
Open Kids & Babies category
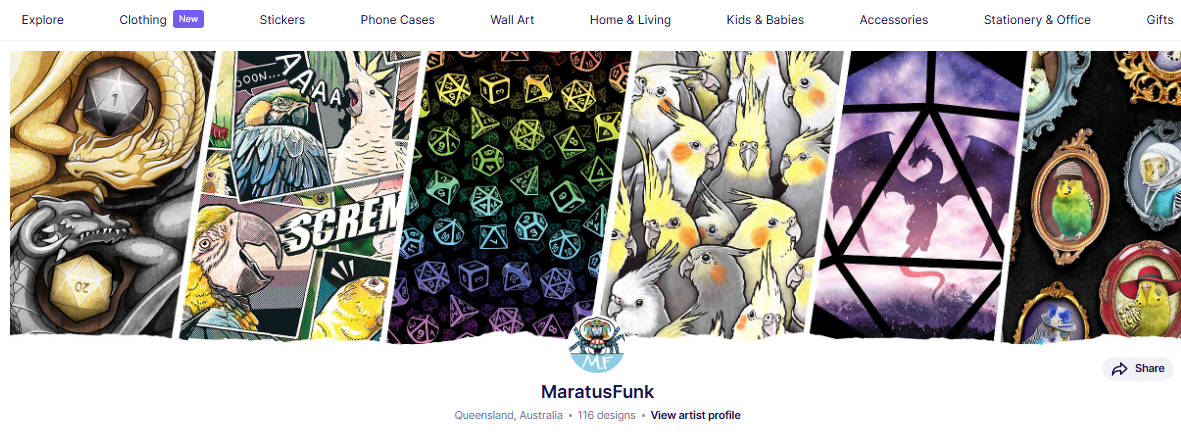pos(765,20)
